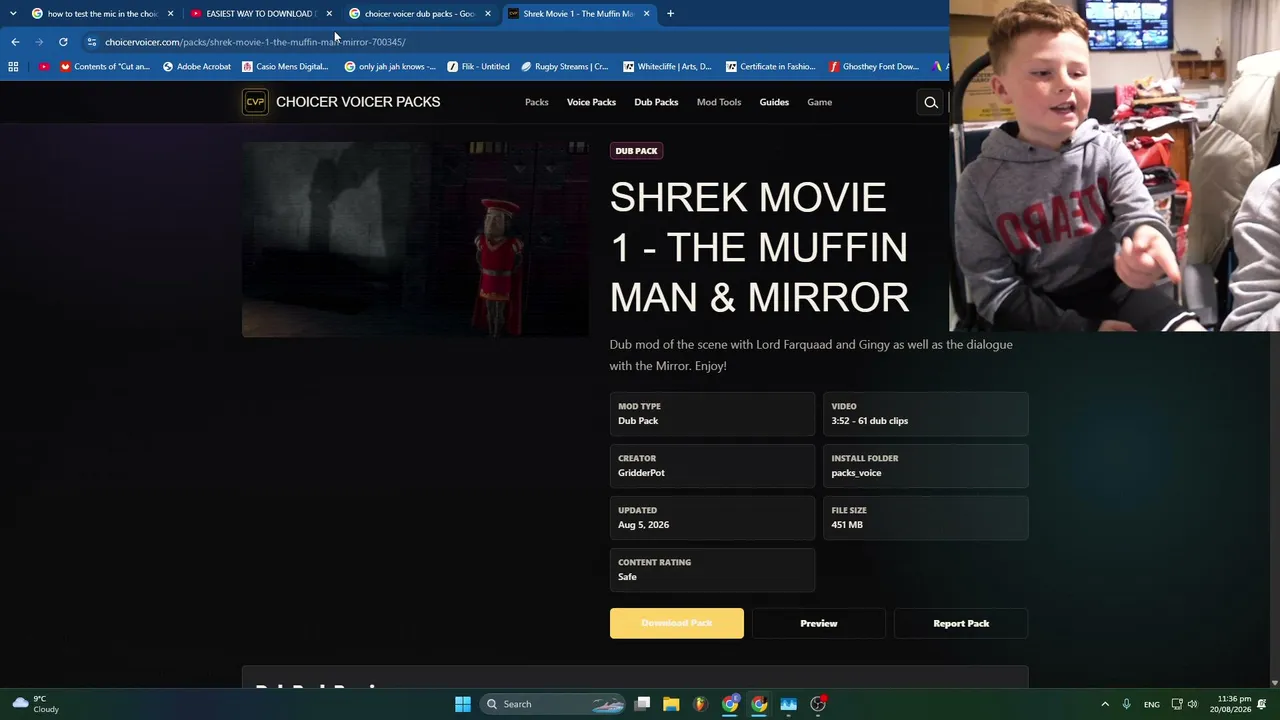The width and height of the screenshot is (1280, 720).
Task: Open the Dub Packs nav item
Action: 656,102
